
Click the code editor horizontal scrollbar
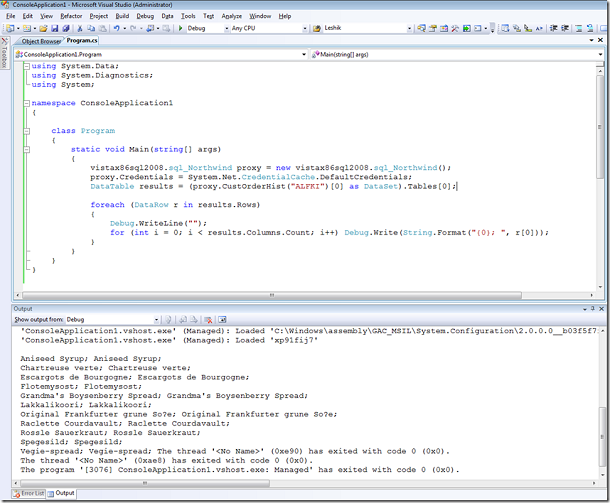272,295
